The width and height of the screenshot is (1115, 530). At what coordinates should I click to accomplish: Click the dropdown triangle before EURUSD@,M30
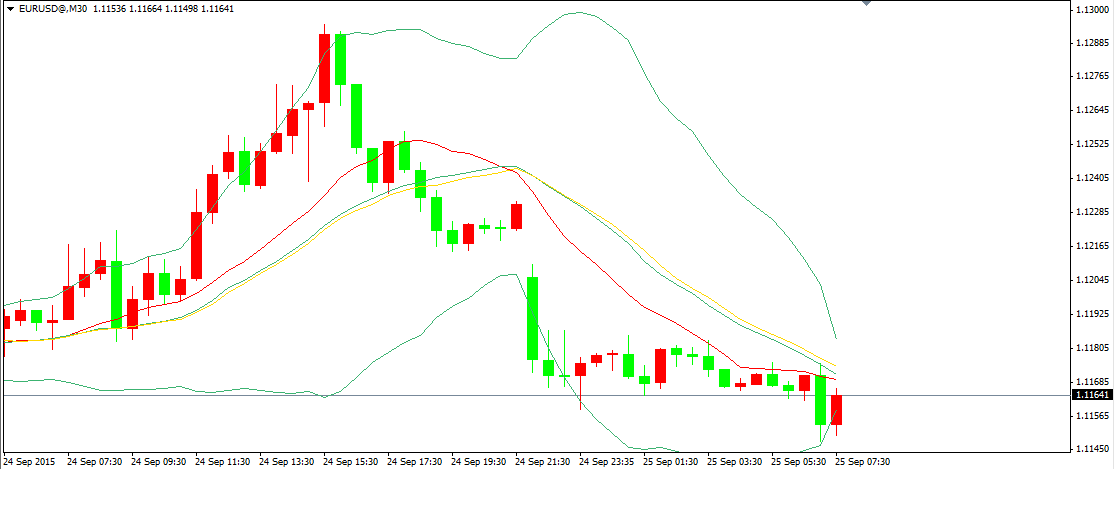(x=9, y=8)
